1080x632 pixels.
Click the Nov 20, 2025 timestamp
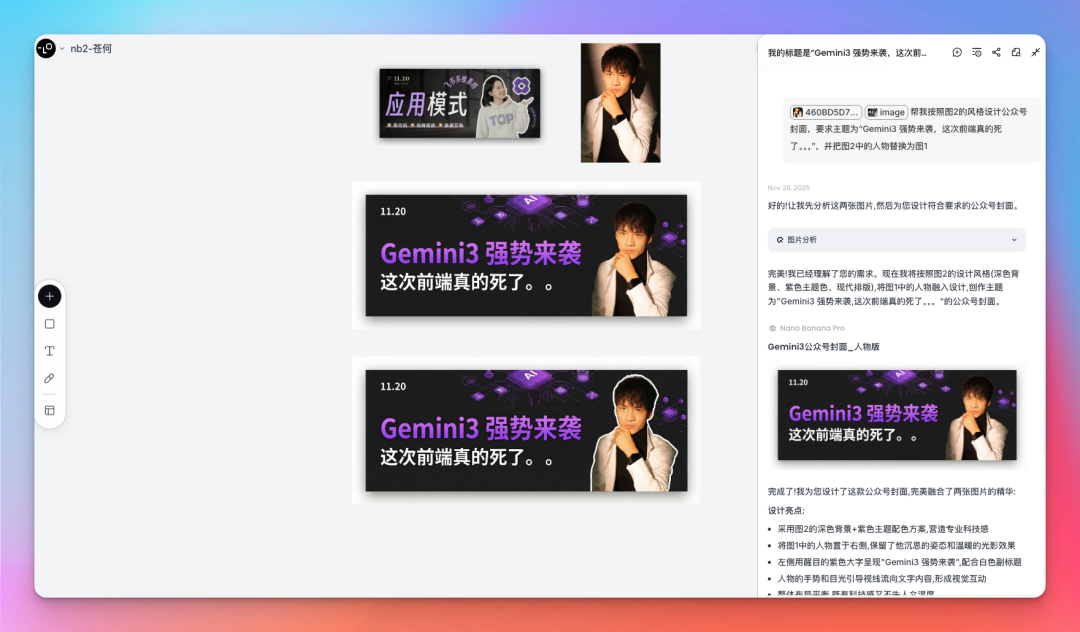(x=789, y=188)
